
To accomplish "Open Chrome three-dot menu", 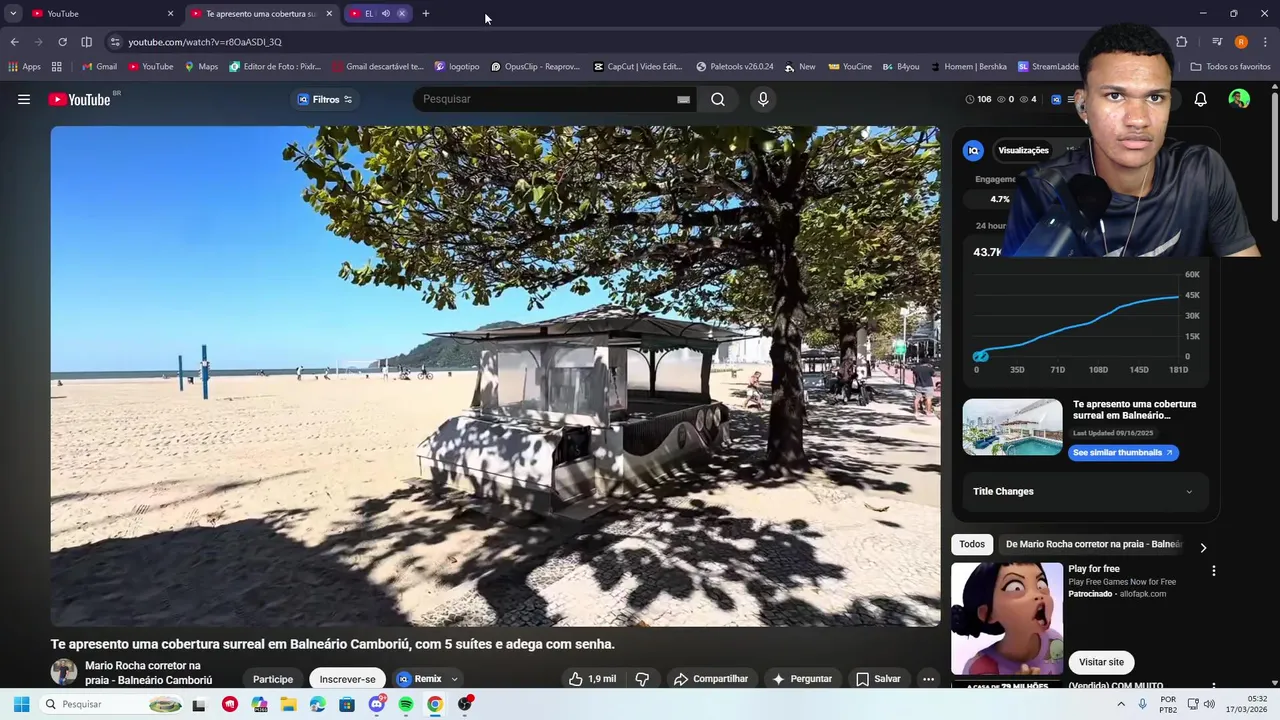I will click(x=1265, y=42).
